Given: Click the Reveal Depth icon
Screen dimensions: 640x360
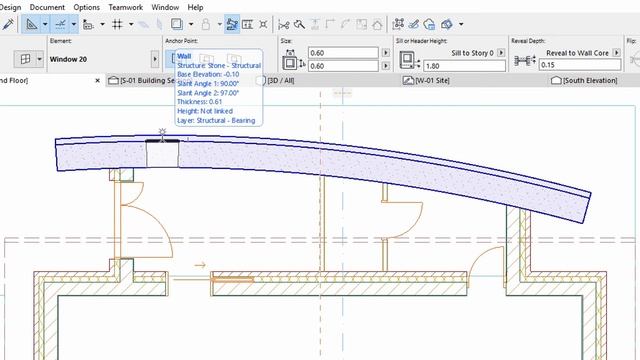Looking at the screenshot, I should click(x=524, y=61).
